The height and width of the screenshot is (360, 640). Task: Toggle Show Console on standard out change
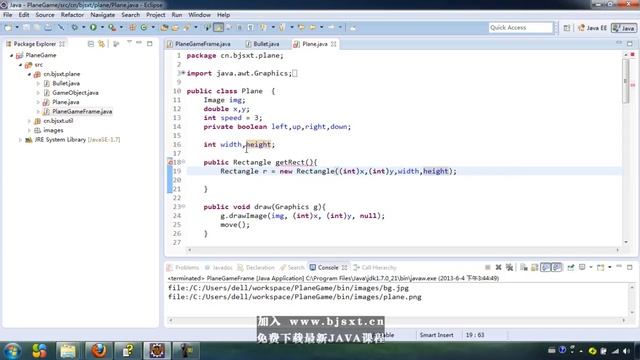[x=545, y=267]
